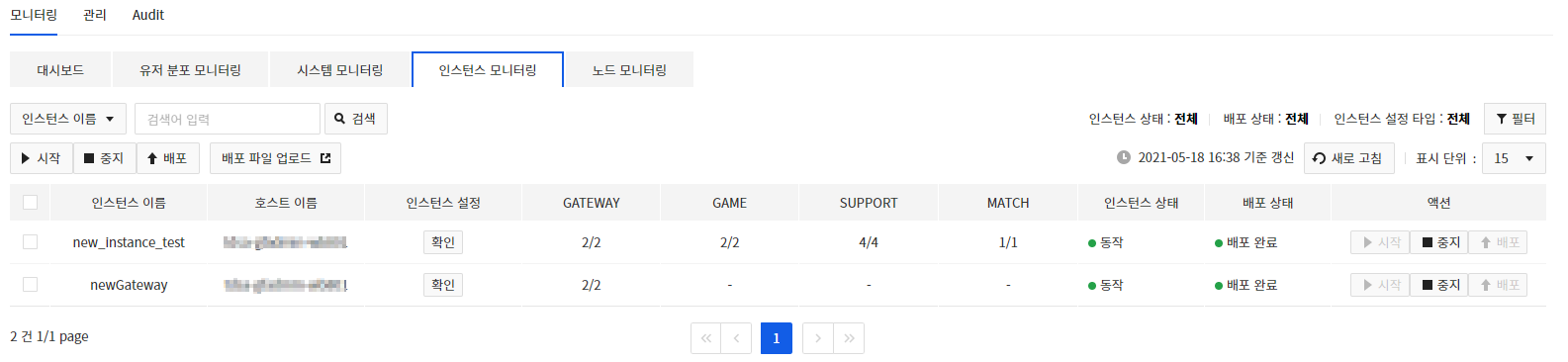1568x362 pixels.
Task: Click the 새로 고침 refresh icon button
Action: click(x=1348, y=158)
